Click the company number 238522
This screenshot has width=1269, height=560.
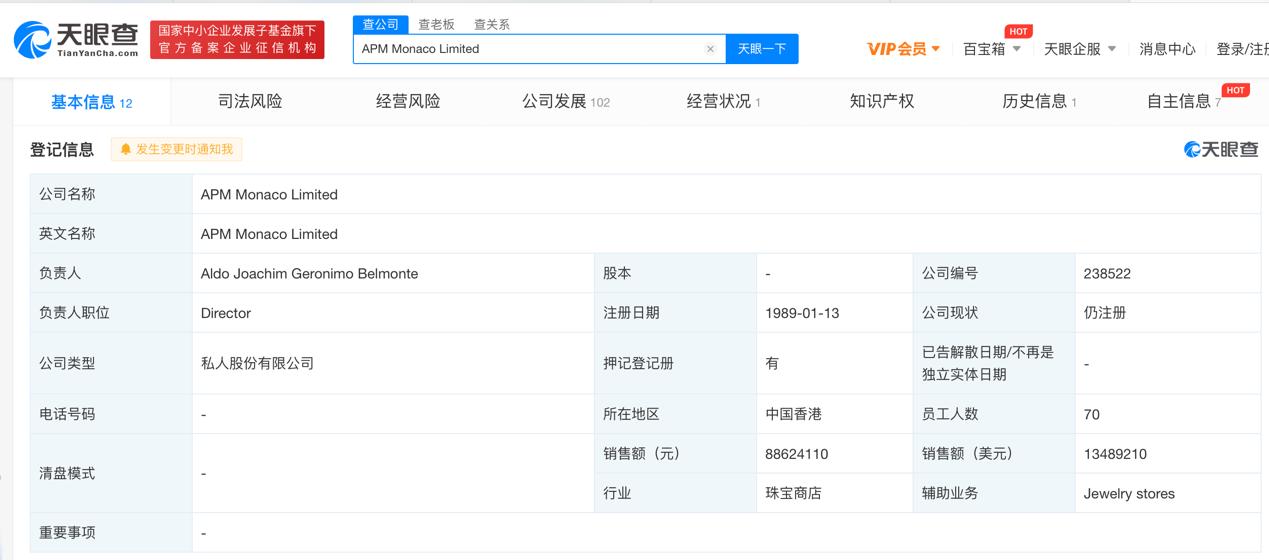(1107, 273)
